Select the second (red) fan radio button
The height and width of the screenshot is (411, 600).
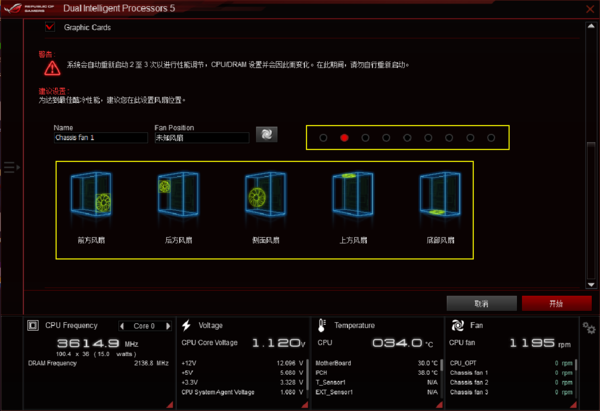click(344, 138)
